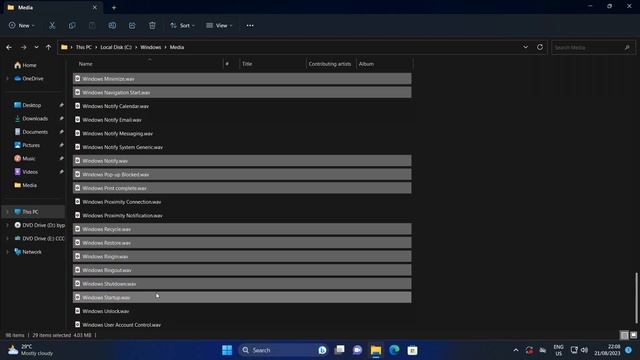Expand Network tree node

[x=7, y=252]
